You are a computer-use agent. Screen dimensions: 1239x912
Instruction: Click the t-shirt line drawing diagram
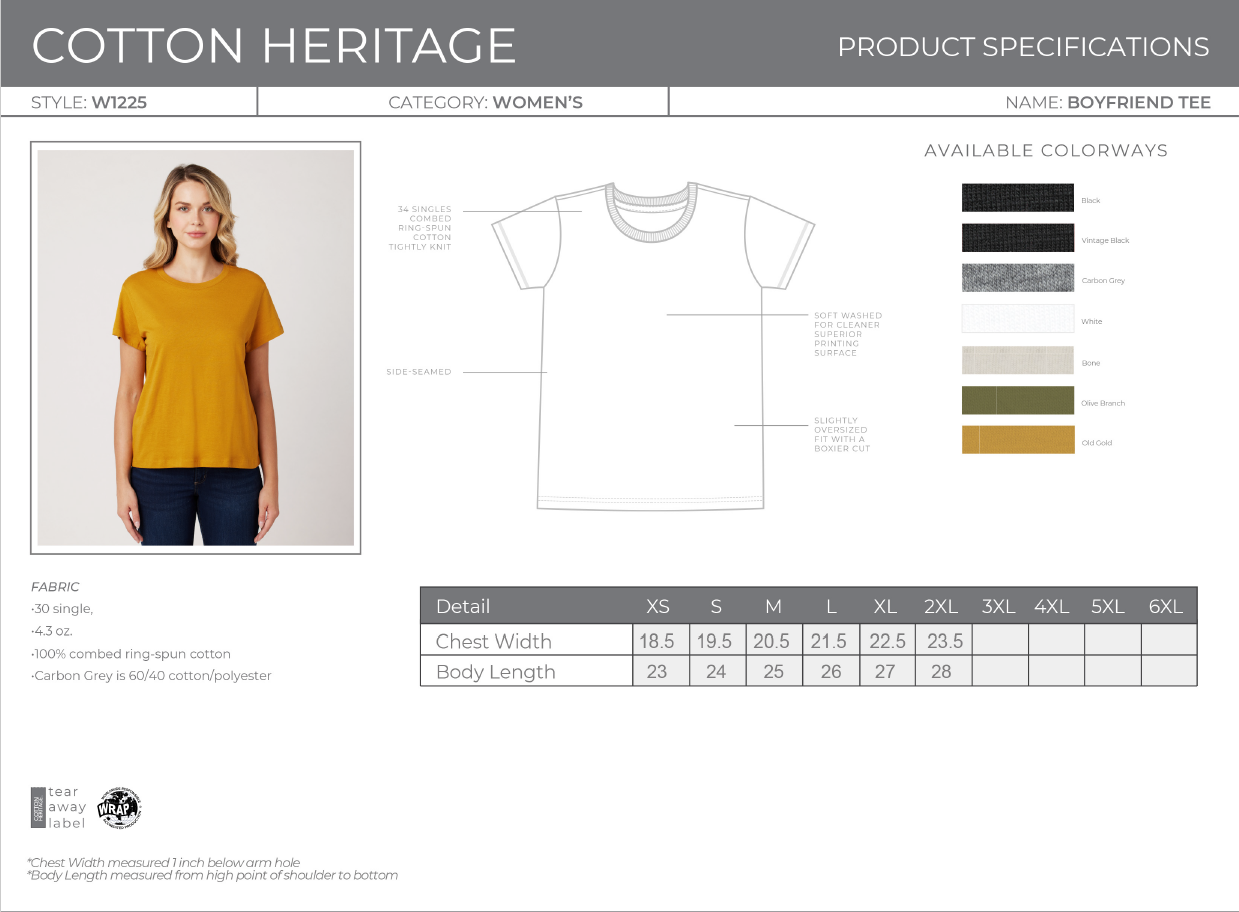click(x=652, y=345)
